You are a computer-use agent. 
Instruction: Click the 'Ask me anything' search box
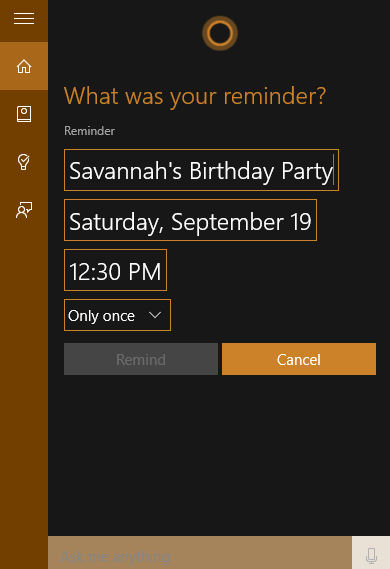coord(200,555)
